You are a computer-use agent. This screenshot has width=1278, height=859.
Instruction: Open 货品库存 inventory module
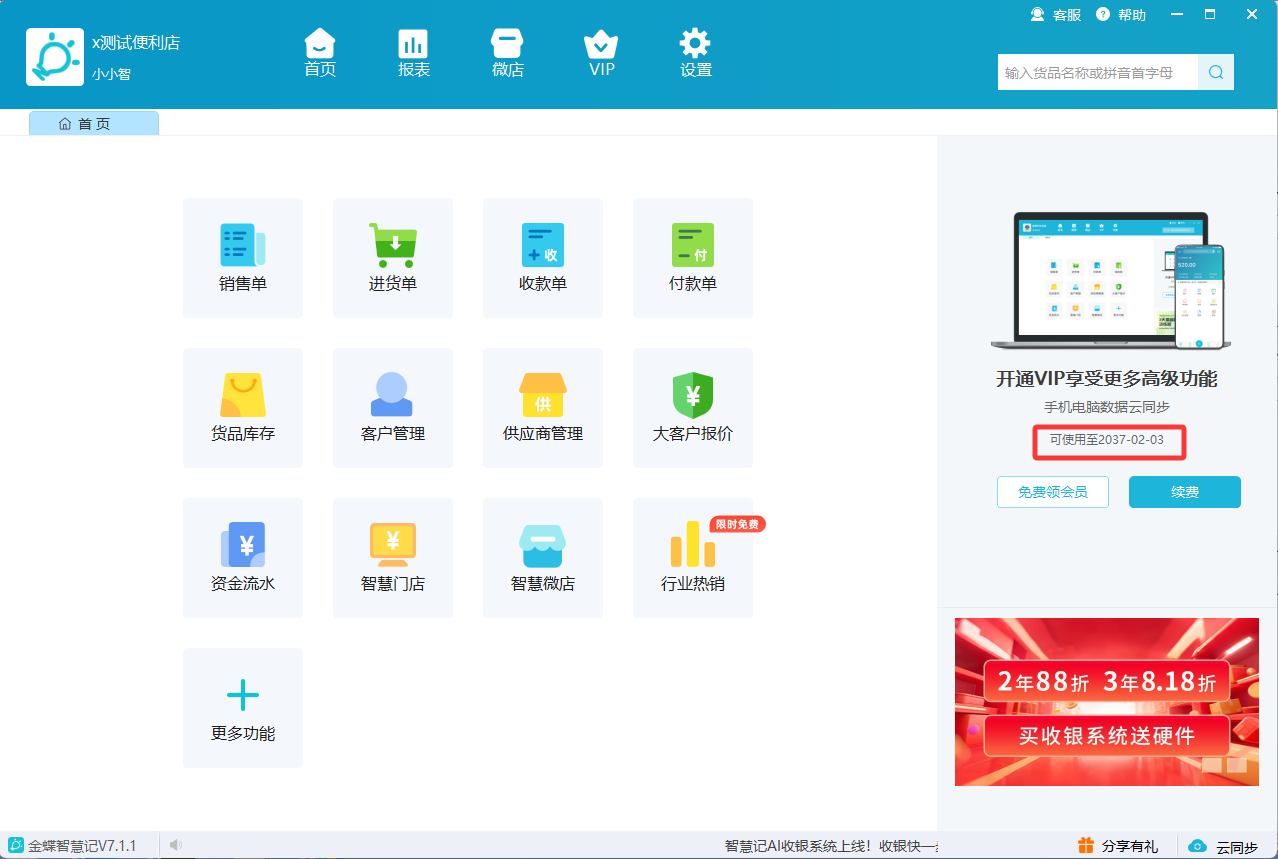tap(243, 408)
